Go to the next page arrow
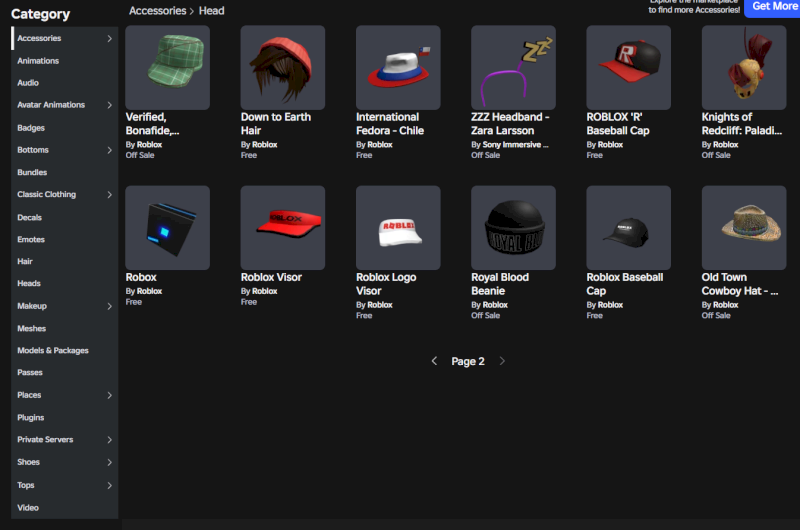 pyautogui.click(x=502, y=361)
